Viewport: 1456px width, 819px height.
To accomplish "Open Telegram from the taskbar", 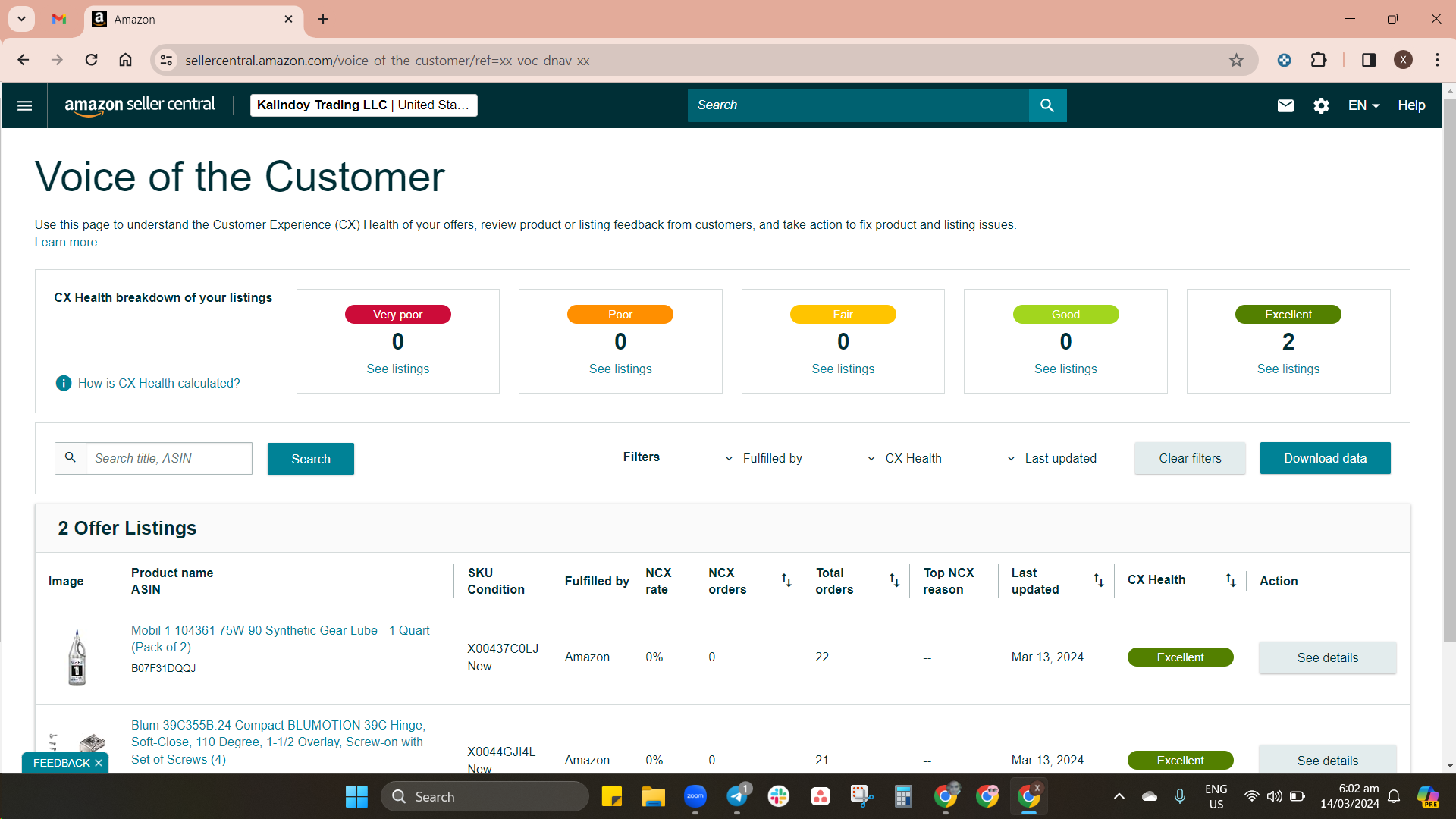I will coord(737,796).
